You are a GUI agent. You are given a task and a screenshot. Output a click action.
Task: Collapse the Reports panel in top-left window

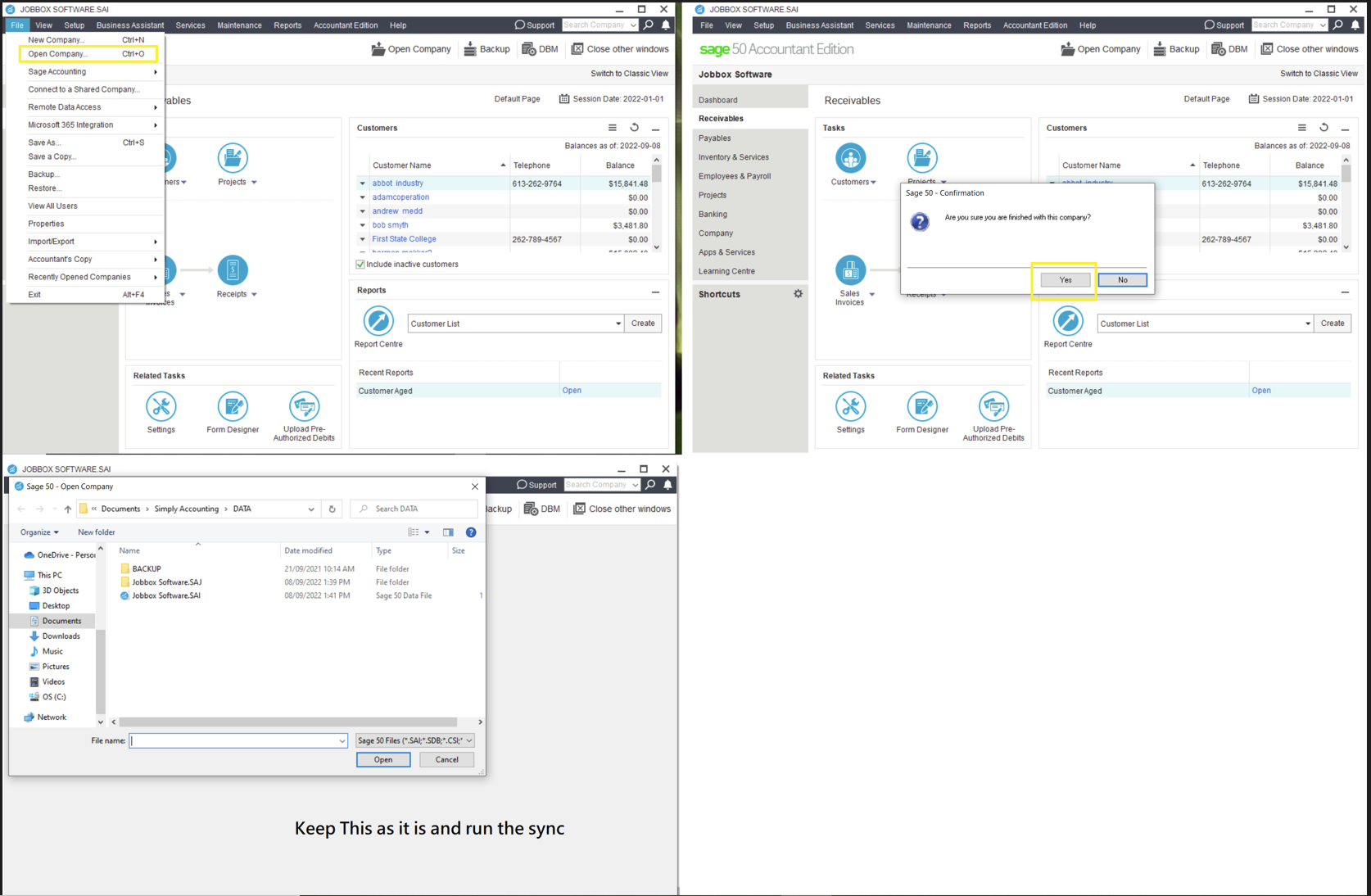pos(655,292)
